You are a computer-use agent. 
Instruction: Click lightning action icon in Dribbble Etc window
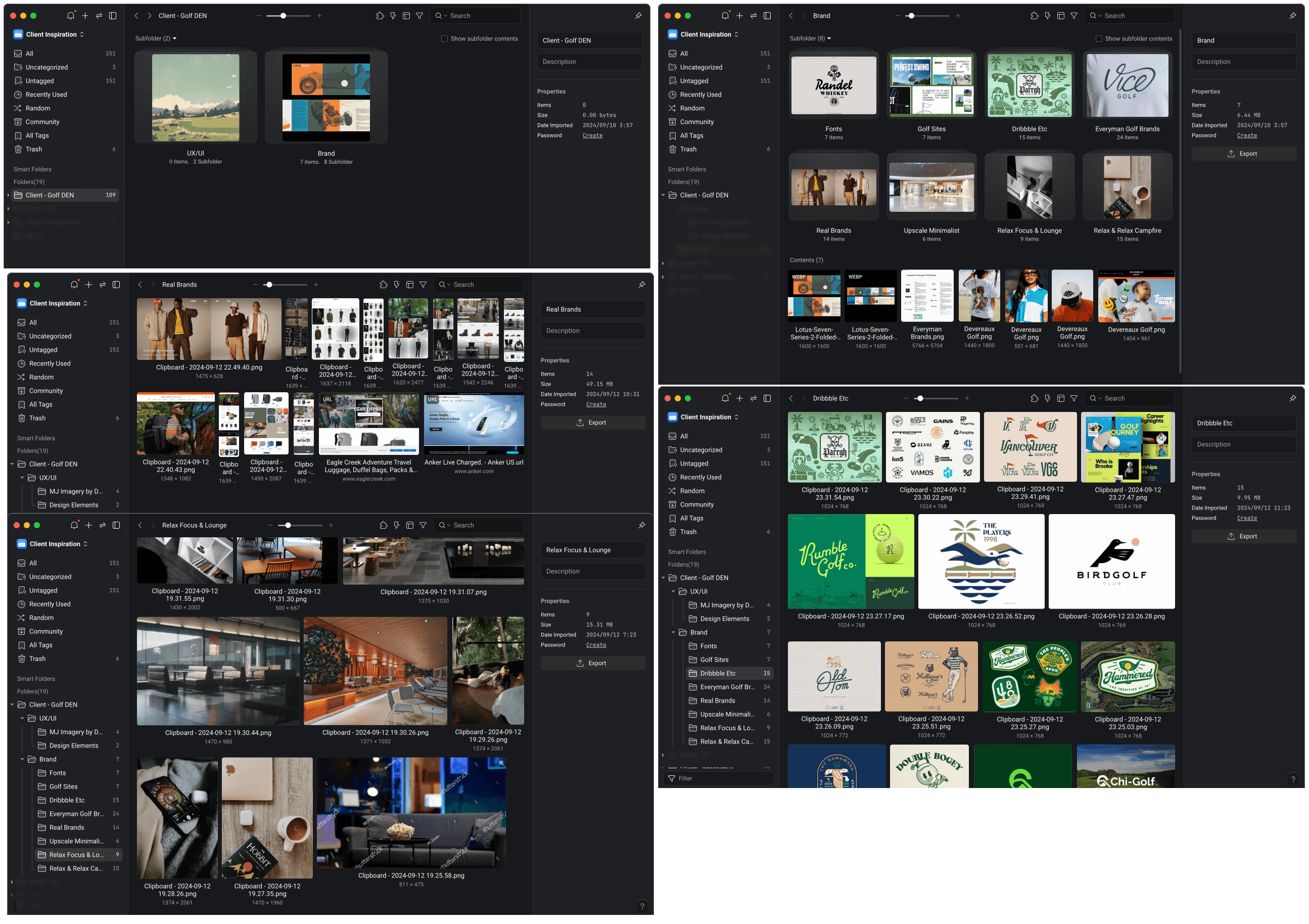(x=1047, y=398)
